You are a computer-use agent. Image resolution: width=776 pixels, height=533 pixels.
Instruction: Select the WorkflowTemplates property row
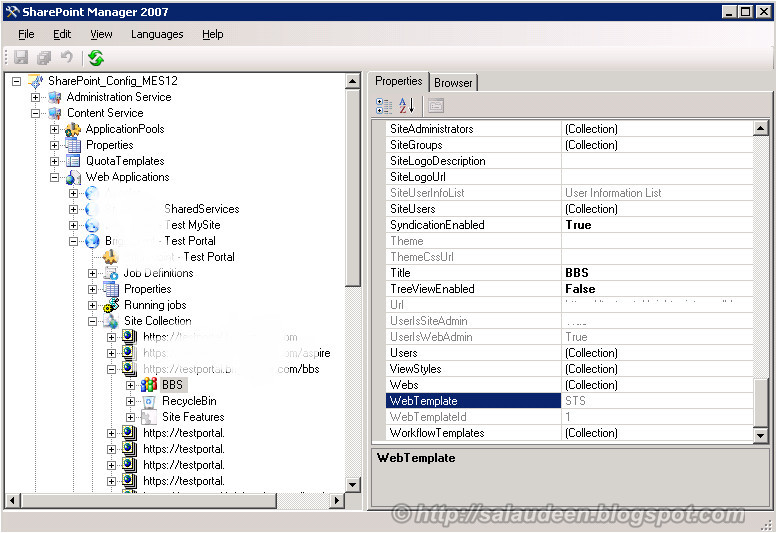[570, 433]
